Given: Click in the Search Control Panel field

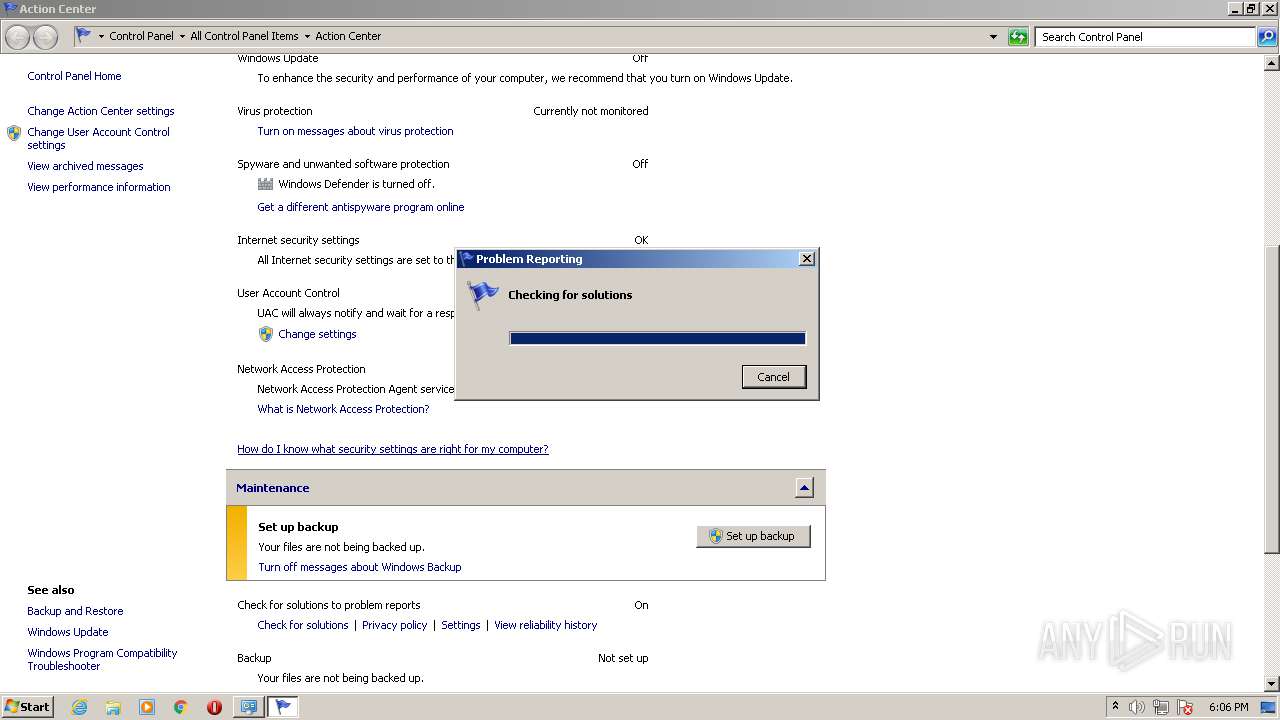Looking at the screenshot, I should click(1145, 37).
